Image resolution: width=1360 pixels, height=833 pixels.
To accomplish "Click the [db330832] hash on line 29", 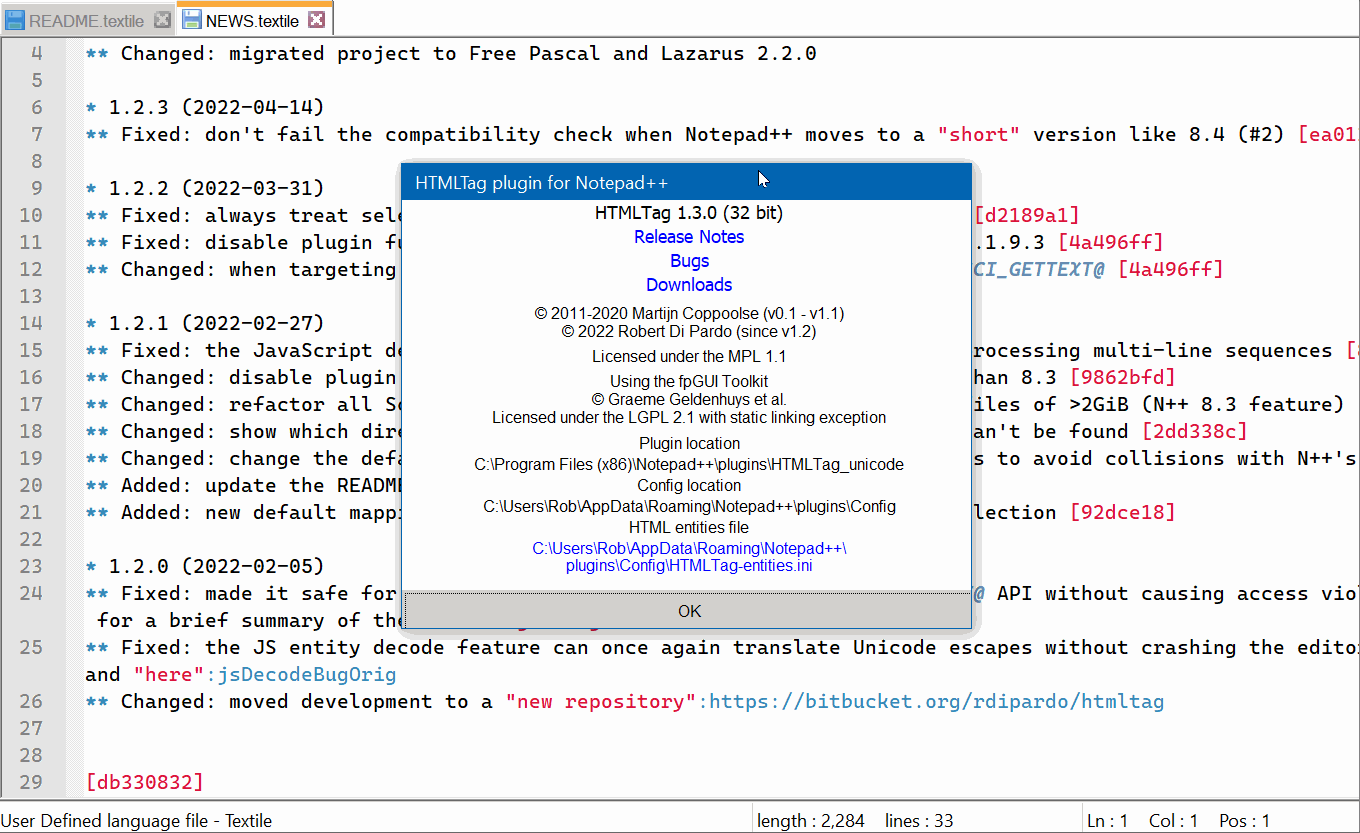I will click(145, 782).
